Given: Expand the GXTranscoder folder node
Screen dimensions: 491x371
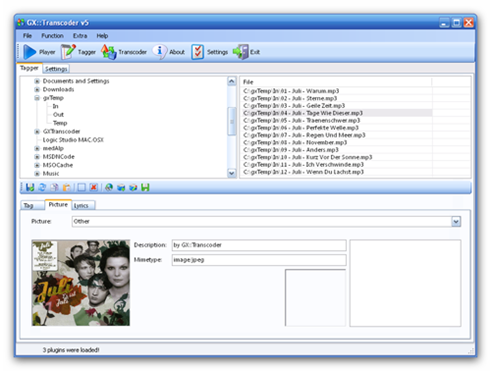Looking at the screenshot, I should pyautogui.click(x=37, y=131).
